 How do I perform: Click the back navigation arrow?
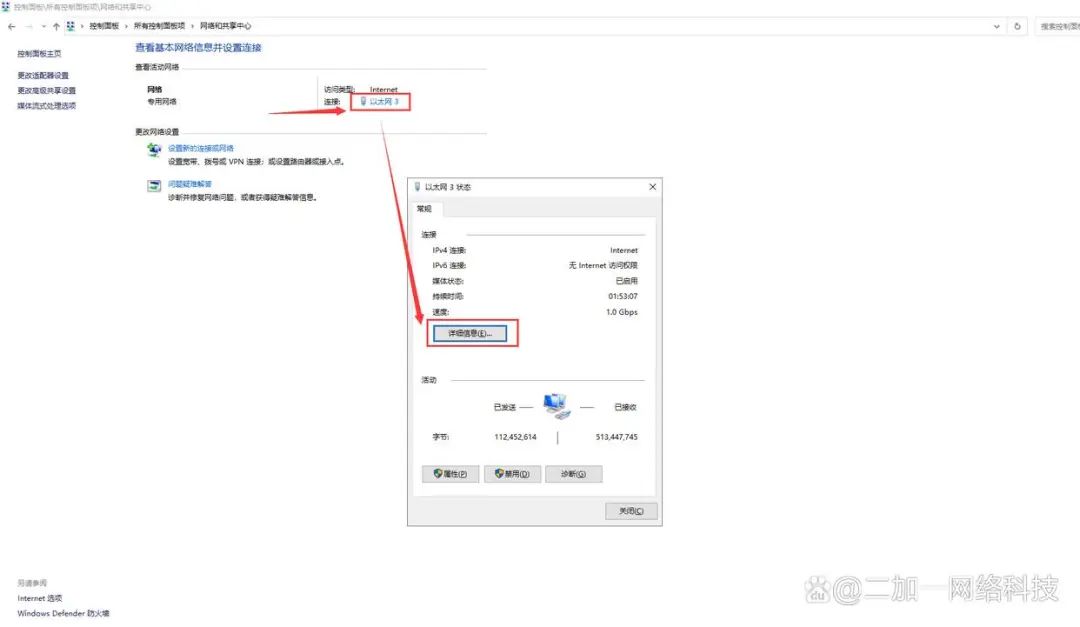tap(11, 26)
